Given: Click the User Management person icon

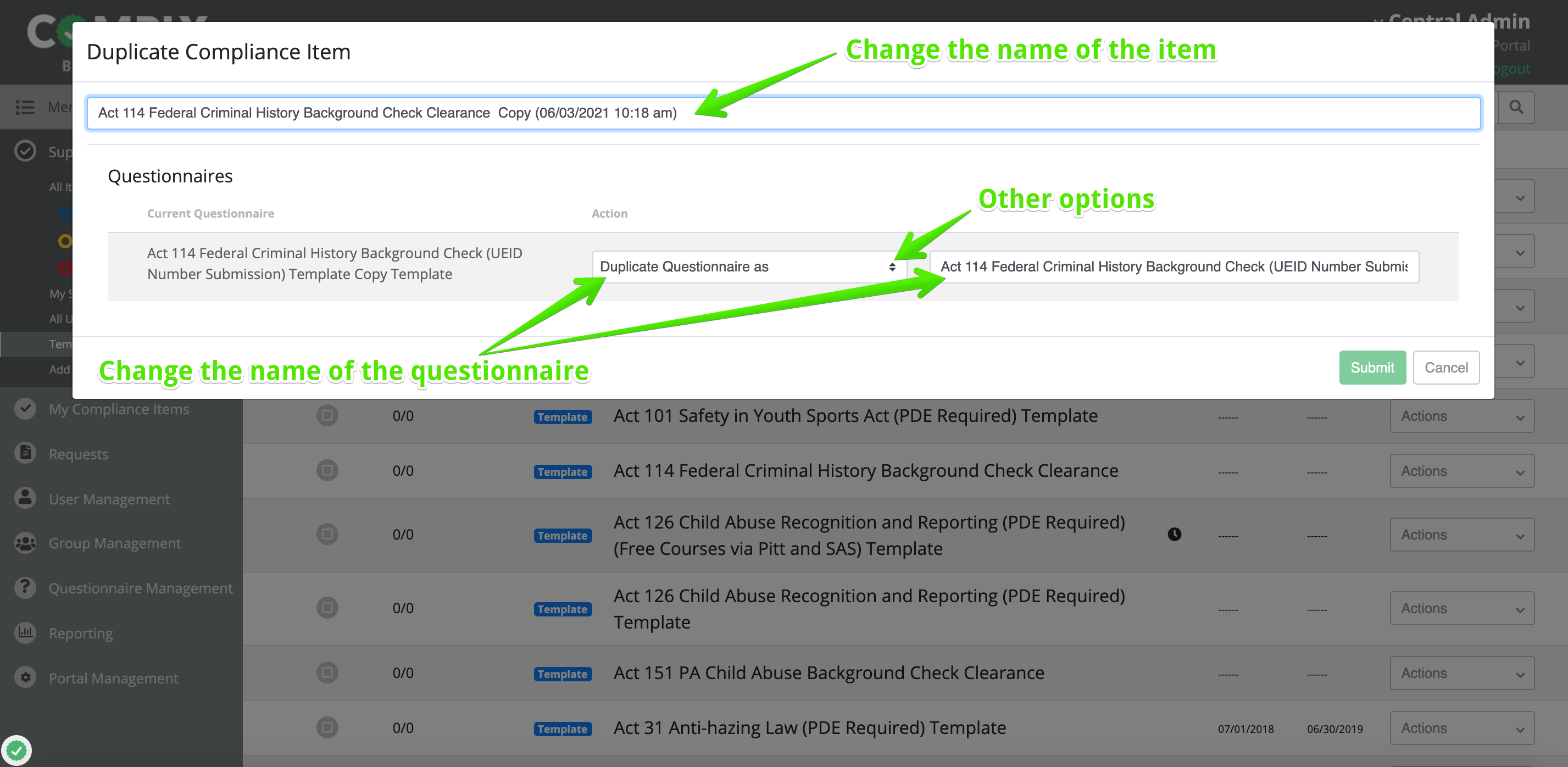Looking at the screenshot, I should click(x=25, y=498).
